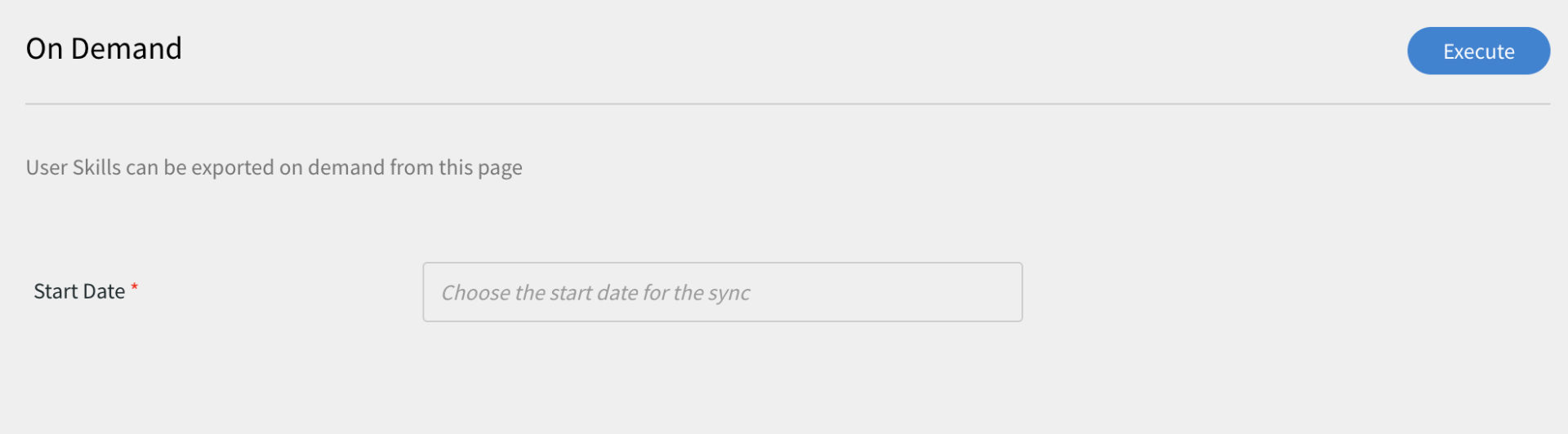Open the date picker for sync start

pyautogui.click(x=722, y=292)
